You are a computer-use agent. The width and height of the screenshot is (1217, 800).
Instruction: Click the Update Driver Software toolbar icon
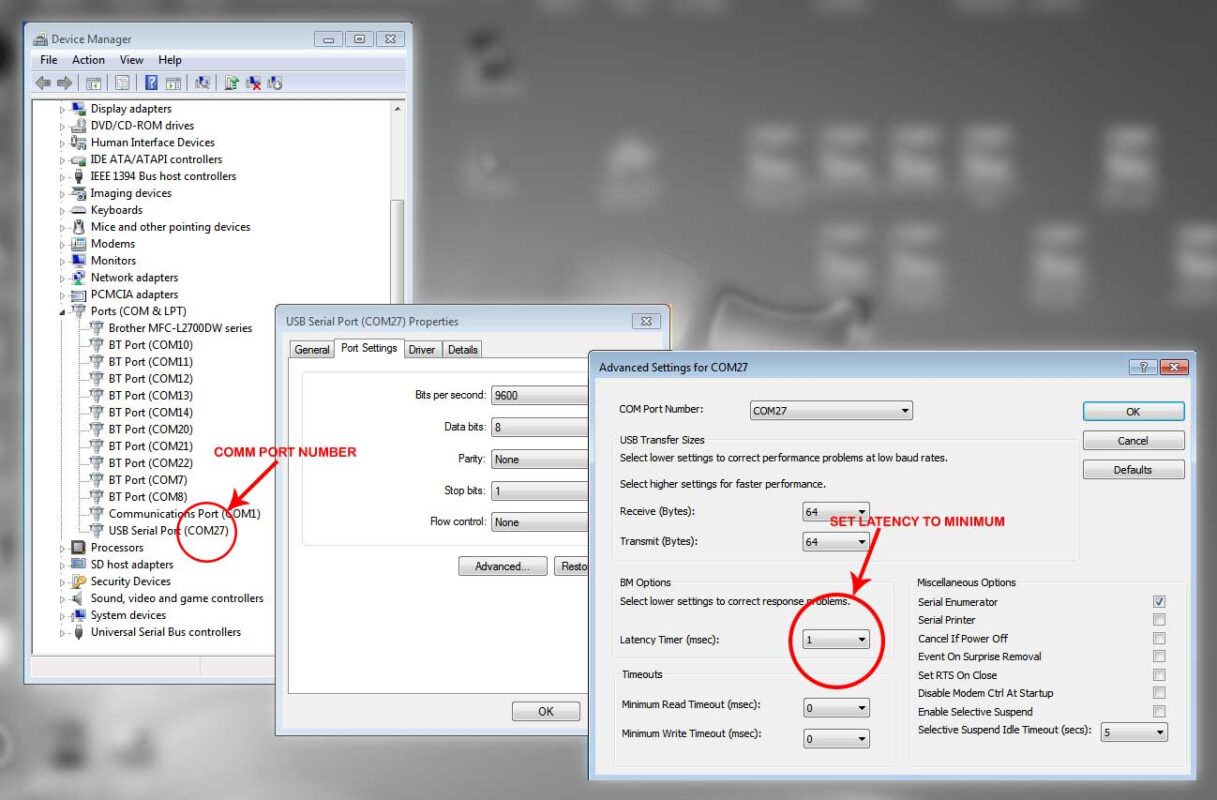231,83
